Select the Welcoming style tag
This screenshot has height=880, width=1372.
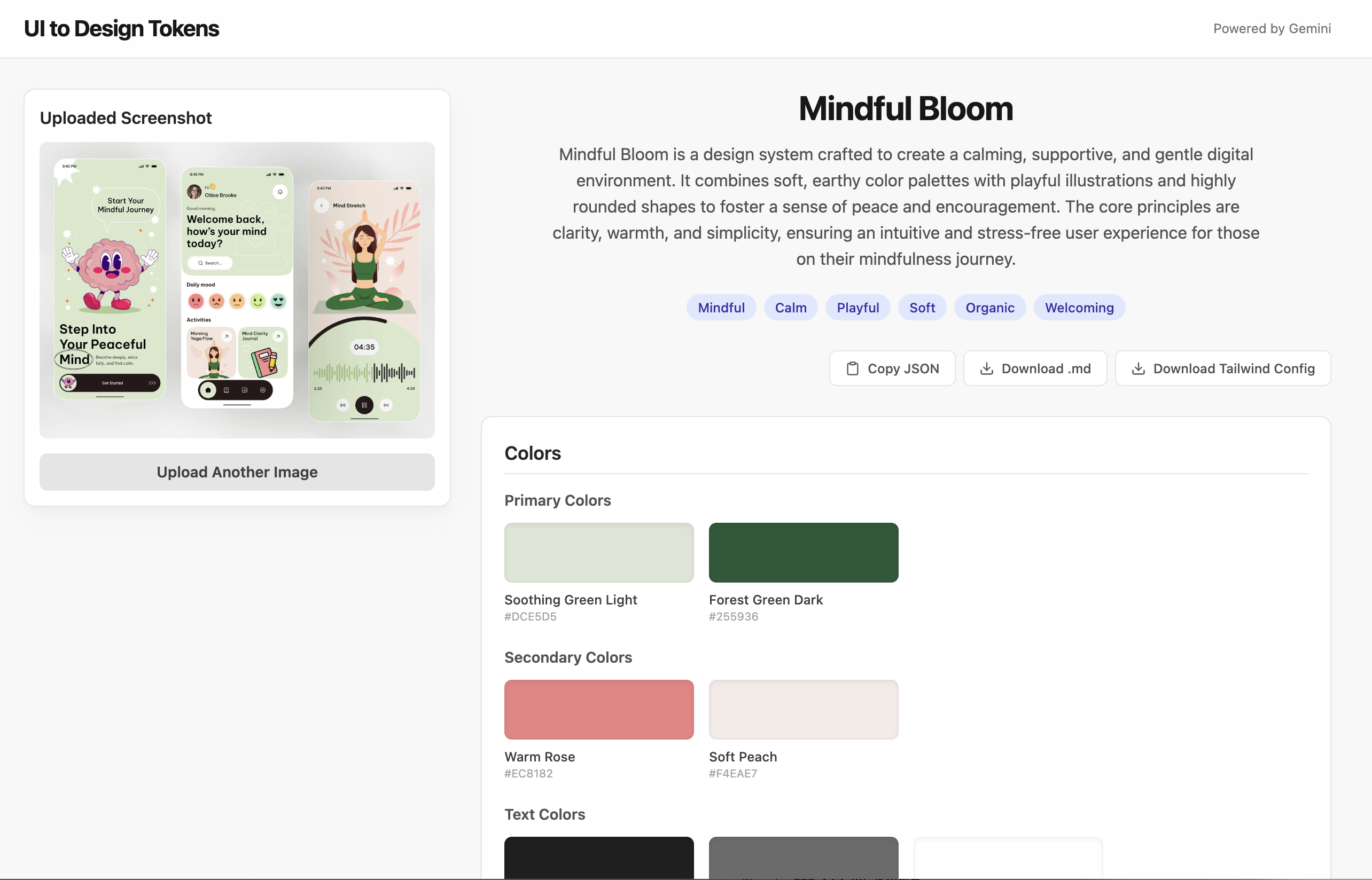(x=1079, y=308)
